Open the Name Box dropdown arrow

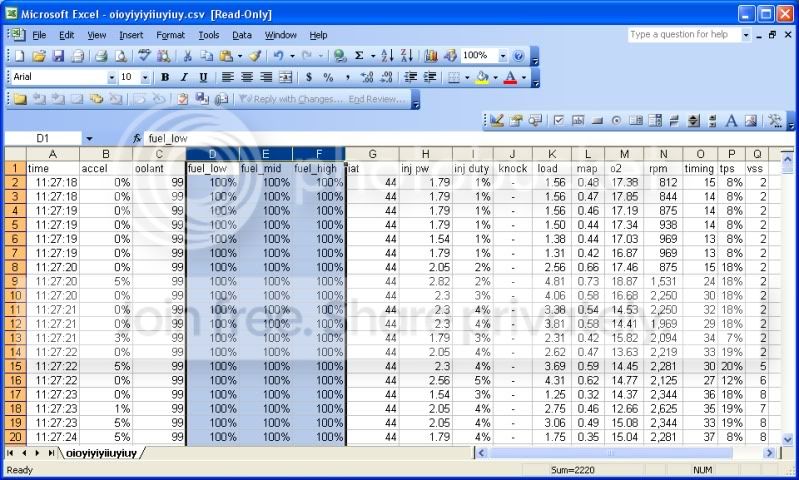(89, 139)
